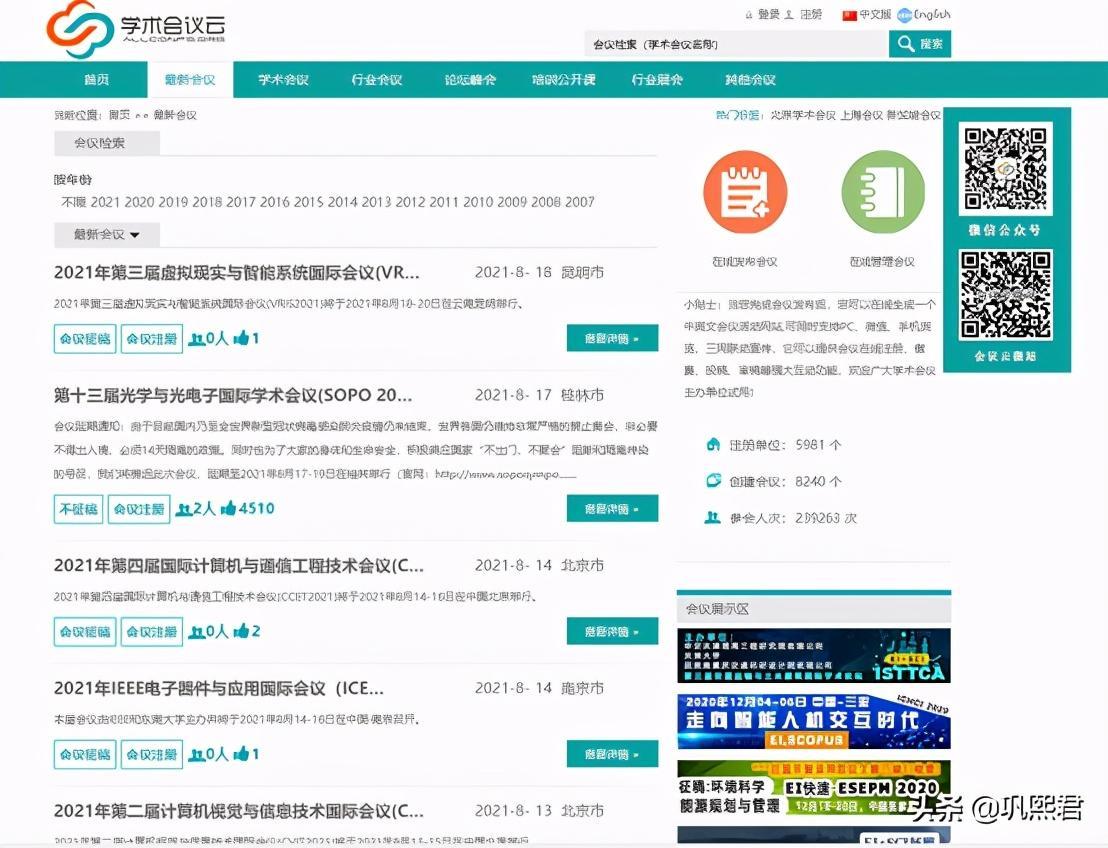Click the orange online publish conference icon
Viewport: 1108px width, 848px height.
coord(745,192)
